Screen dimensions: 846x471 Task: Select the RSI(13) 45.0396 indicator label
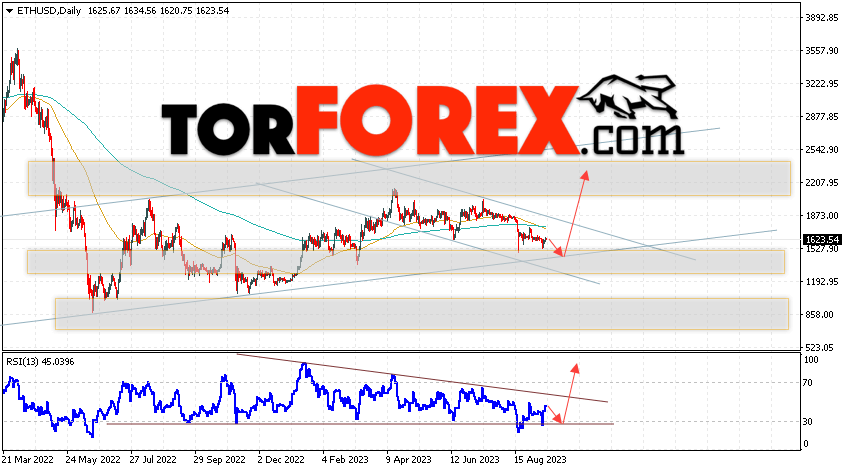[x=40, y=361]
